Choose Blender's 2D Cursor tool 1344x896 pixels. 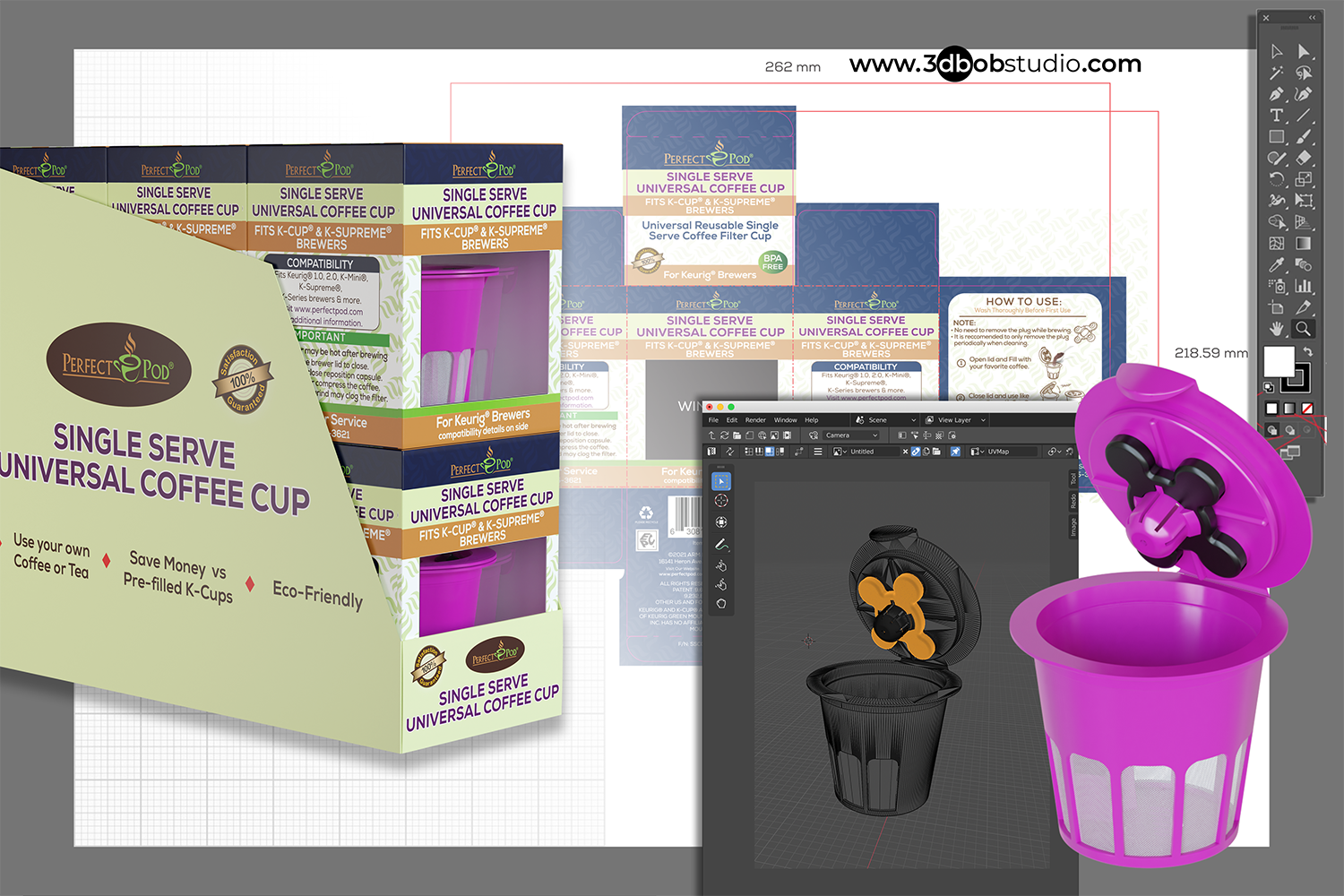[x=721, y=501]
